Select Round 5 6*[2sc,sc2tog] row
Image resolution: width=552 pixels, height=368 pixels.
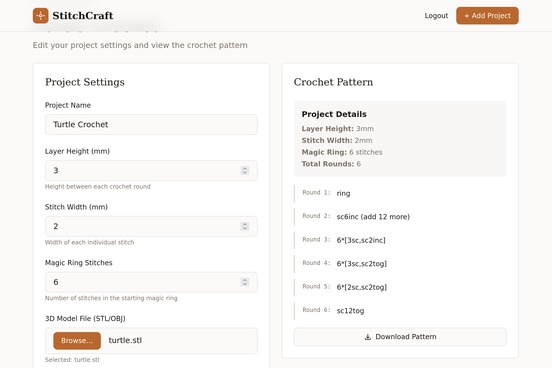[400, 287]
